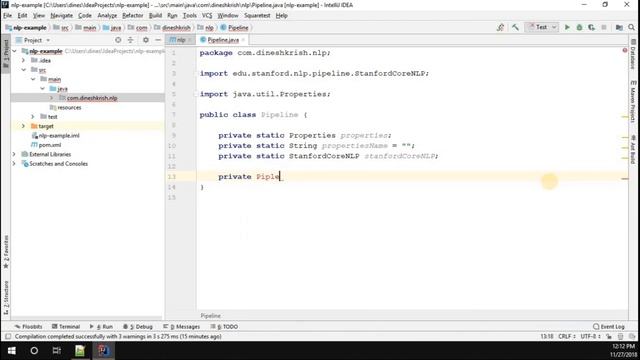The height and width of the screenshot is (360, 640).
Task: Expand Scratches and Consoles node
Action: point(15,164)
